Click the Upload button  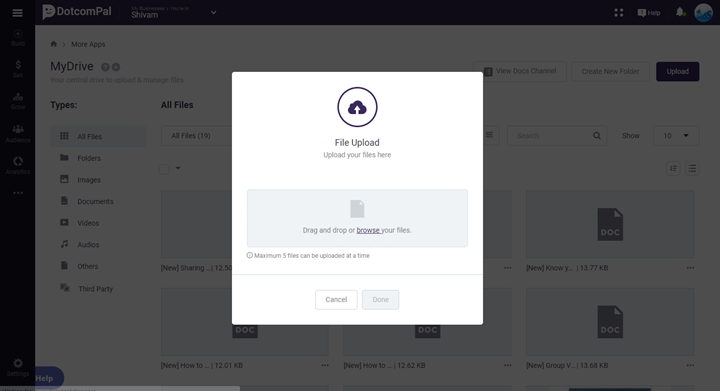[677, 72]
